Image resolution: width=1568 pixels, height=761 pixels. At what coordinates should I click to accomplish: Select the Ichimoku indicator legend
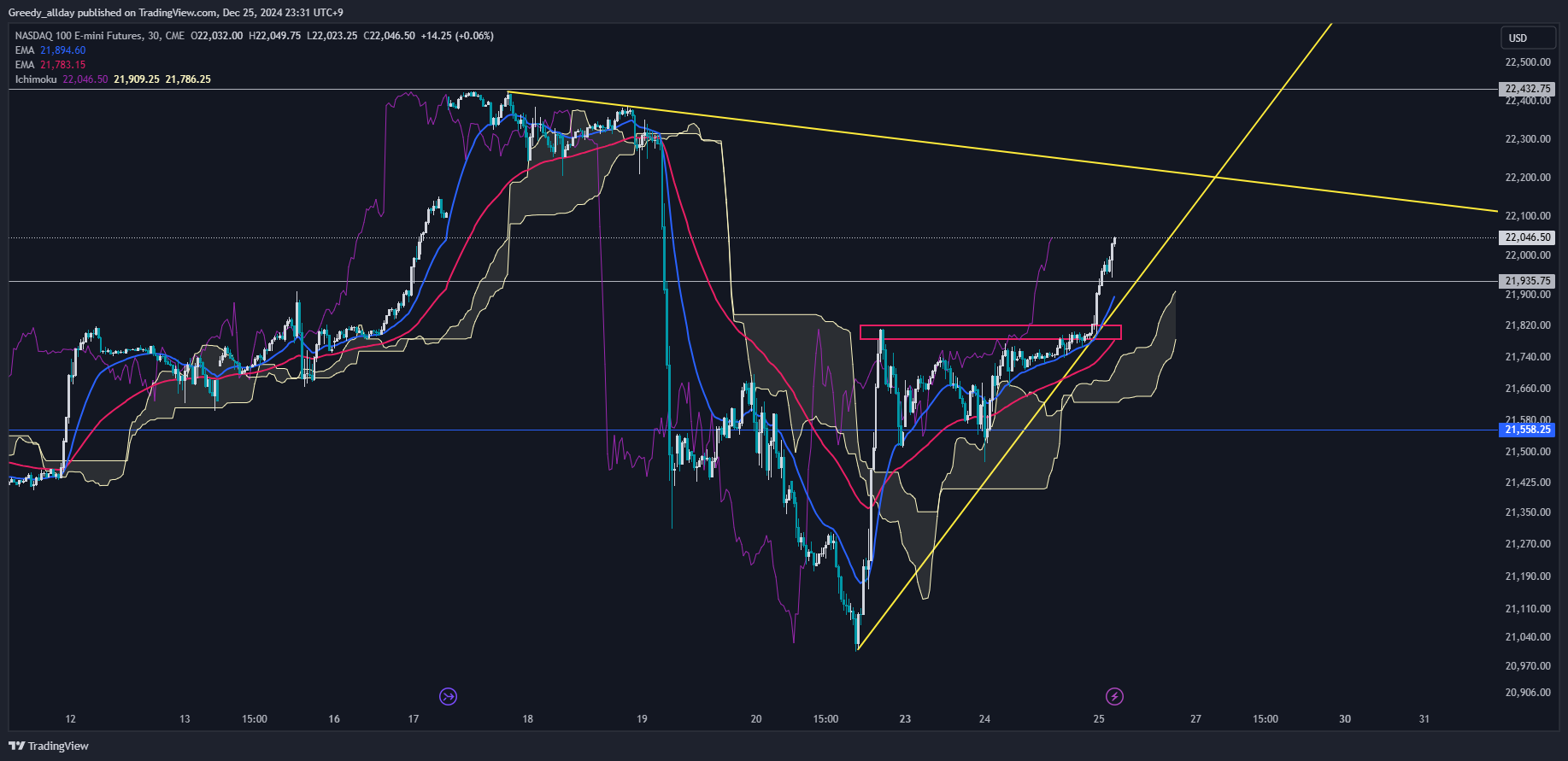(113, 79)
